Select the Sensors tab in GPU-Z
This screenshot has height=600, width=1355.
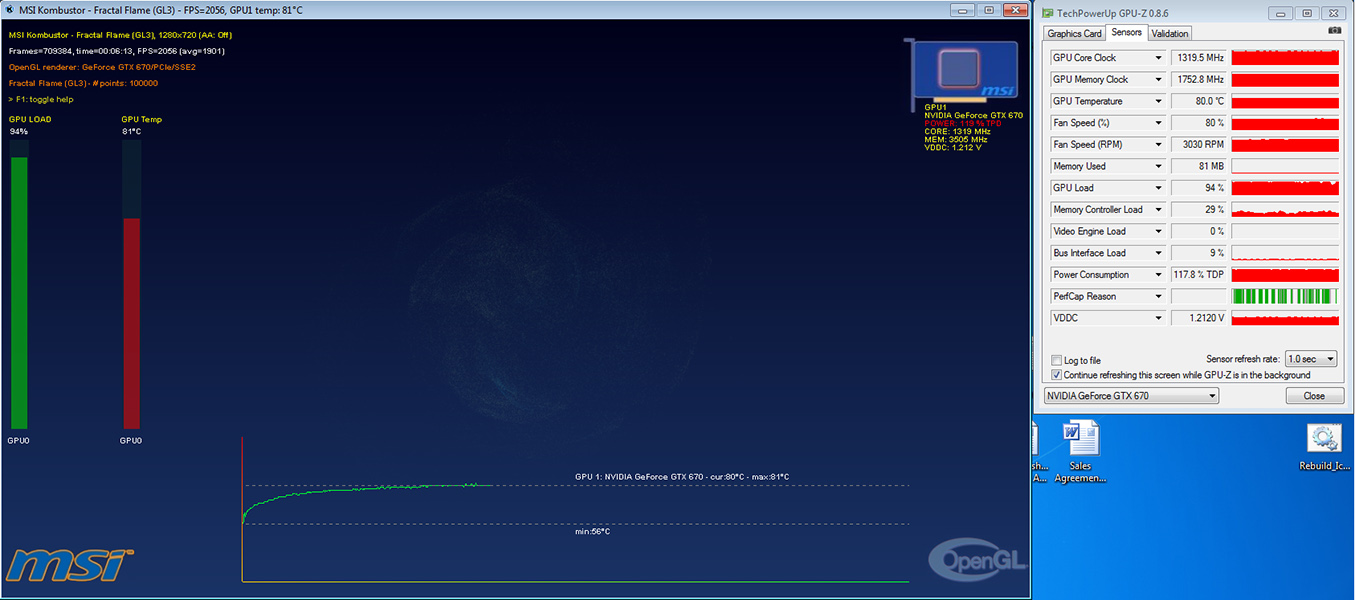pyautogui.click(x=1126, y=33)
